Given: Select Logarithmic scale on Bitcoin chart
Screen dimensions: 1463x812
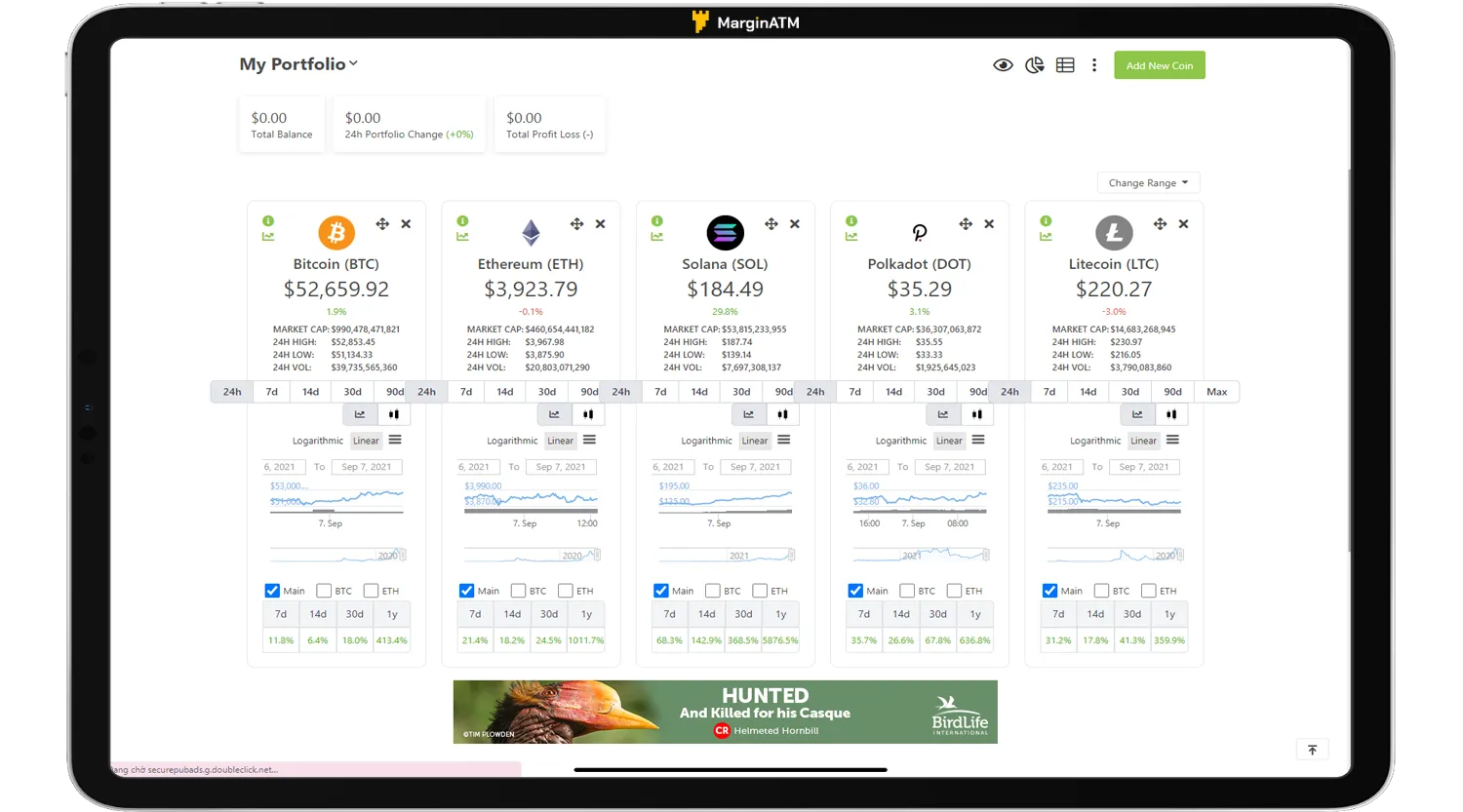Looking at the screenshot, I should click(x=318, y=441).
